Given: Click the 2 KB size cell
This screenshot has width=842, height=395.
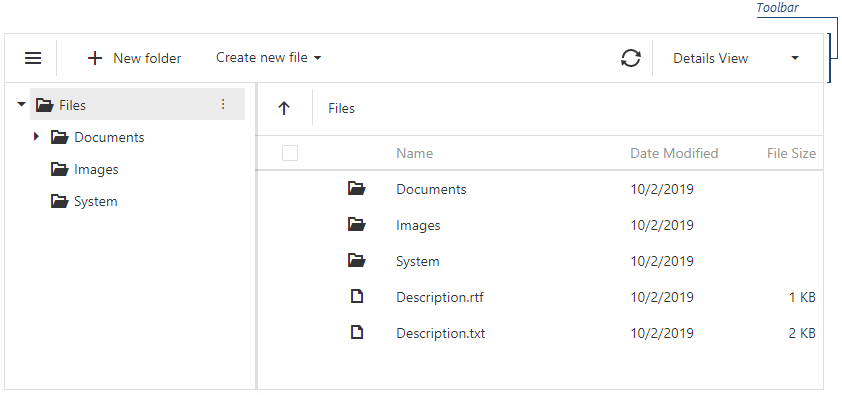Looking at the screenshot, I should pos(802,333).
